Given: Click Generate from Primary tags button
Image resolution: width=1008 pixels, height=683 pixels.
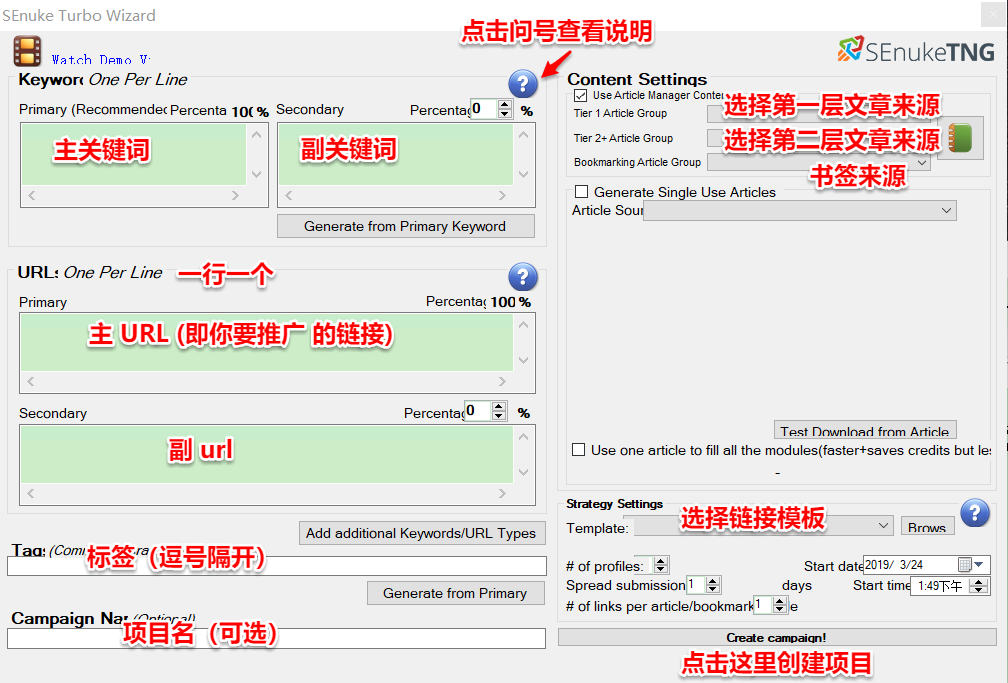Looking at the screenshot, I should 456,593.
